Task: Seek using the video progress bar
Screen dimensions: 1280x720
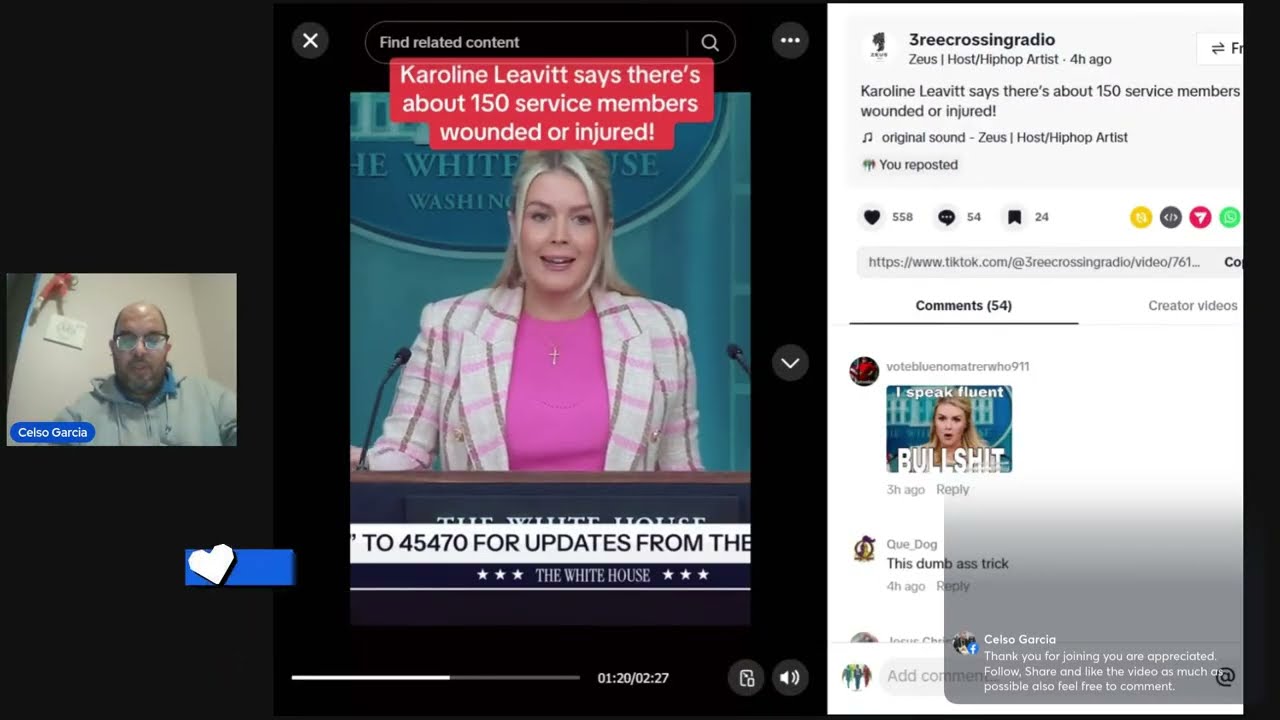Action: tap(435, 677)
